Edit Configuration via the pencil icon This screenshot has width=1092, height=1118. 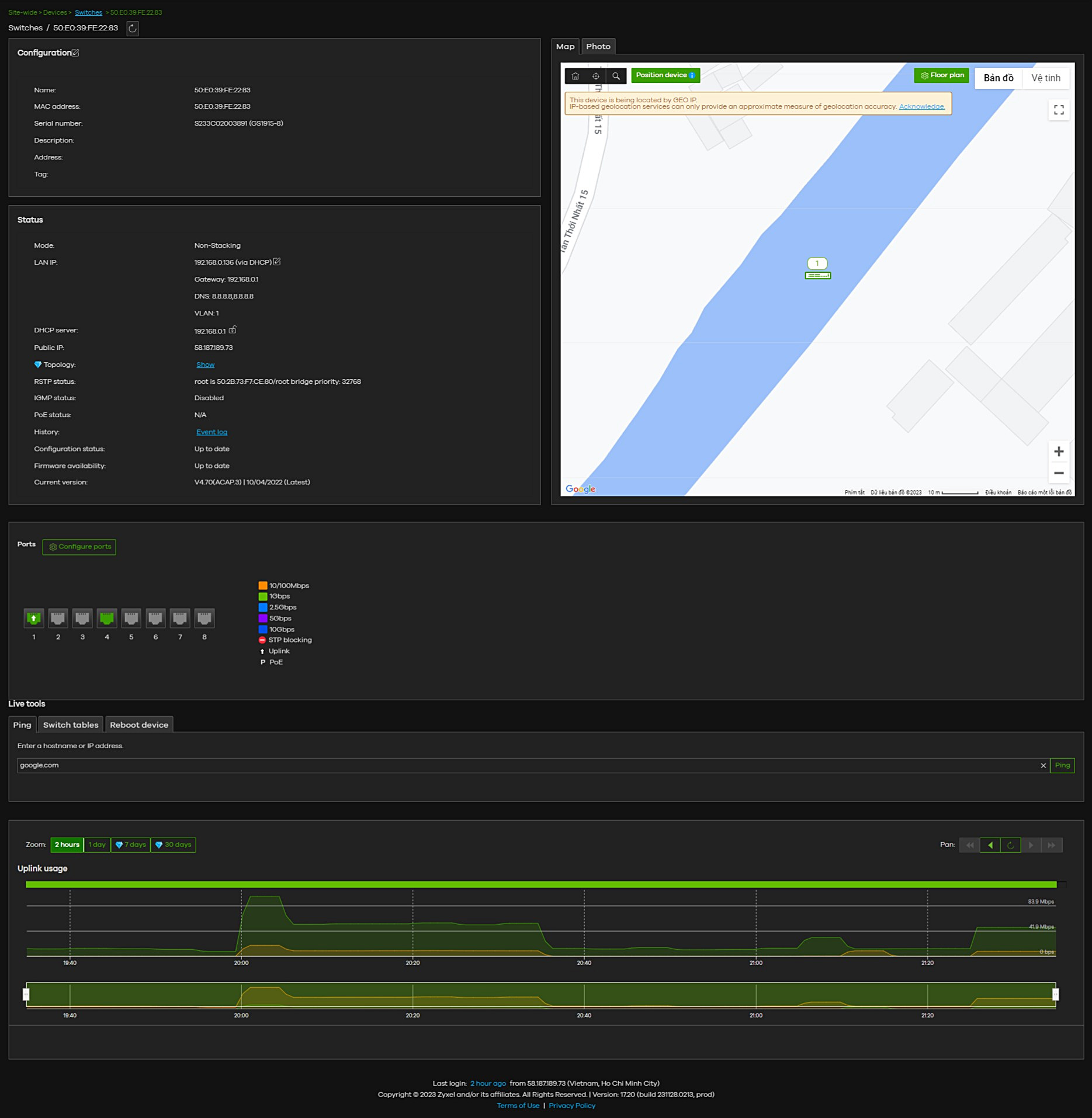pos(75,53)
